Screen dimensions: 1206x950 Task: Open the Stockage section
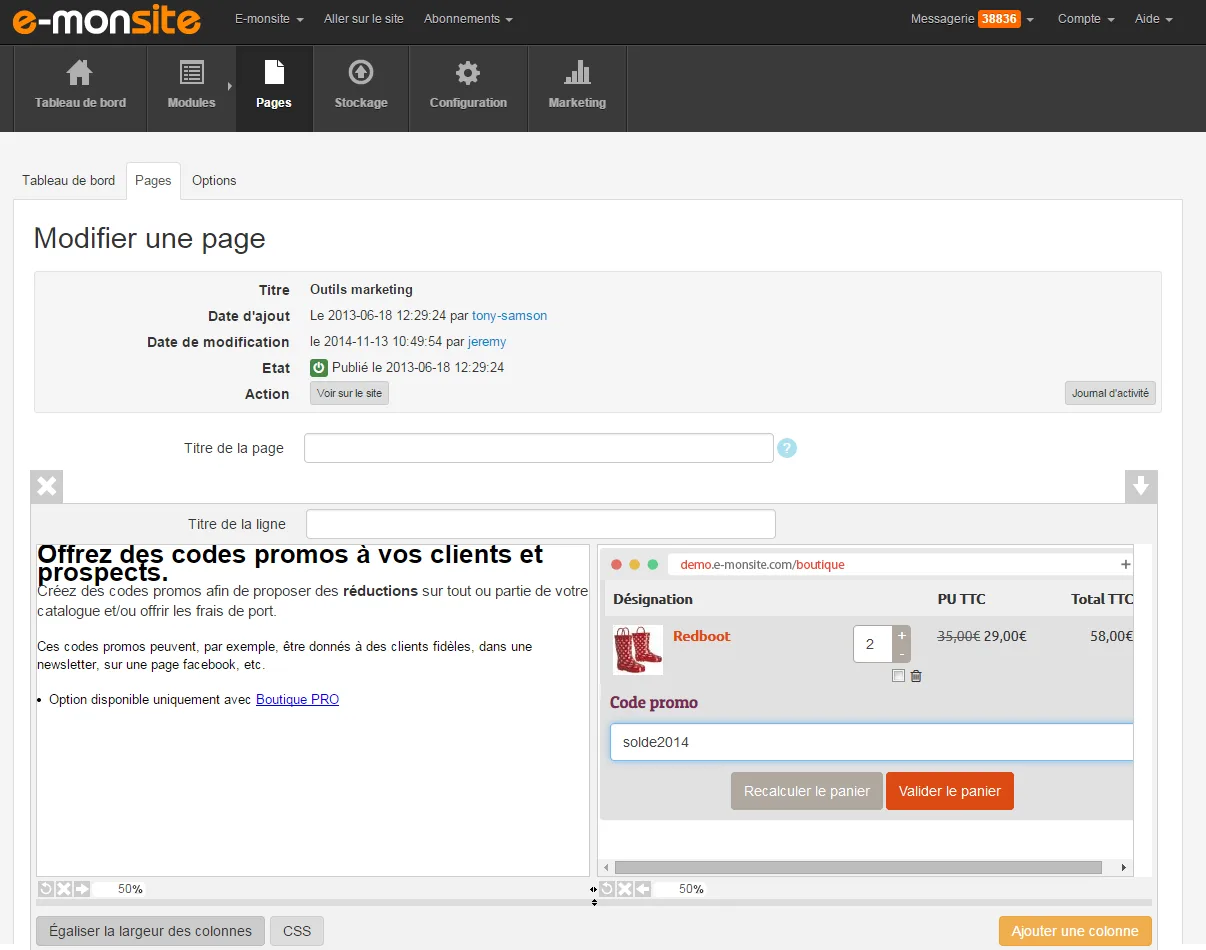(361, 88)
